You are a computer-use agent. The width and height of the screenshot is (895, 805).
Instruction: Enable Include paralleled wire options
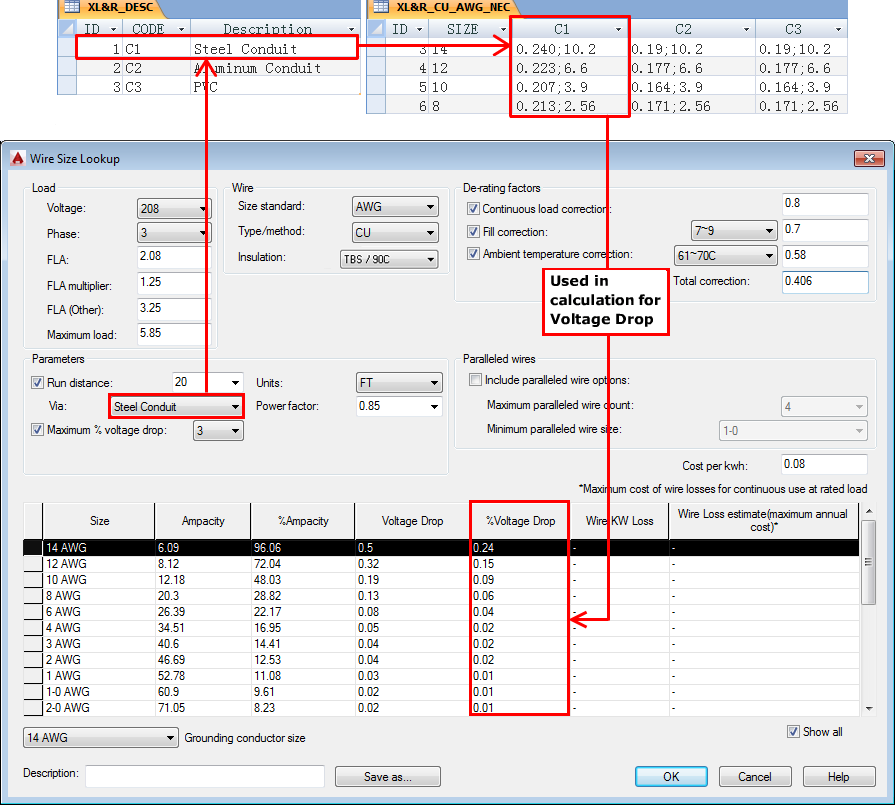pos(475,380)
